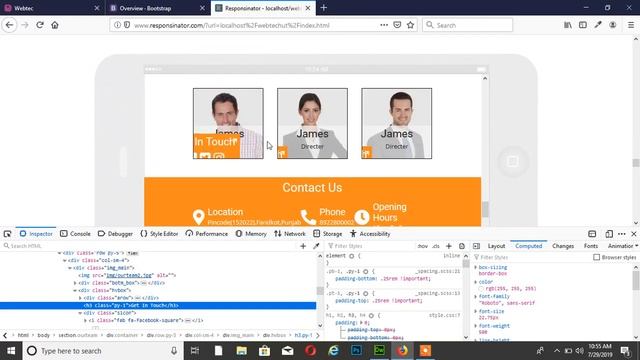This screenshot has width=640, height=360.
Task: Switch to the Layout sidebar tab
Action: coord(496,246)
